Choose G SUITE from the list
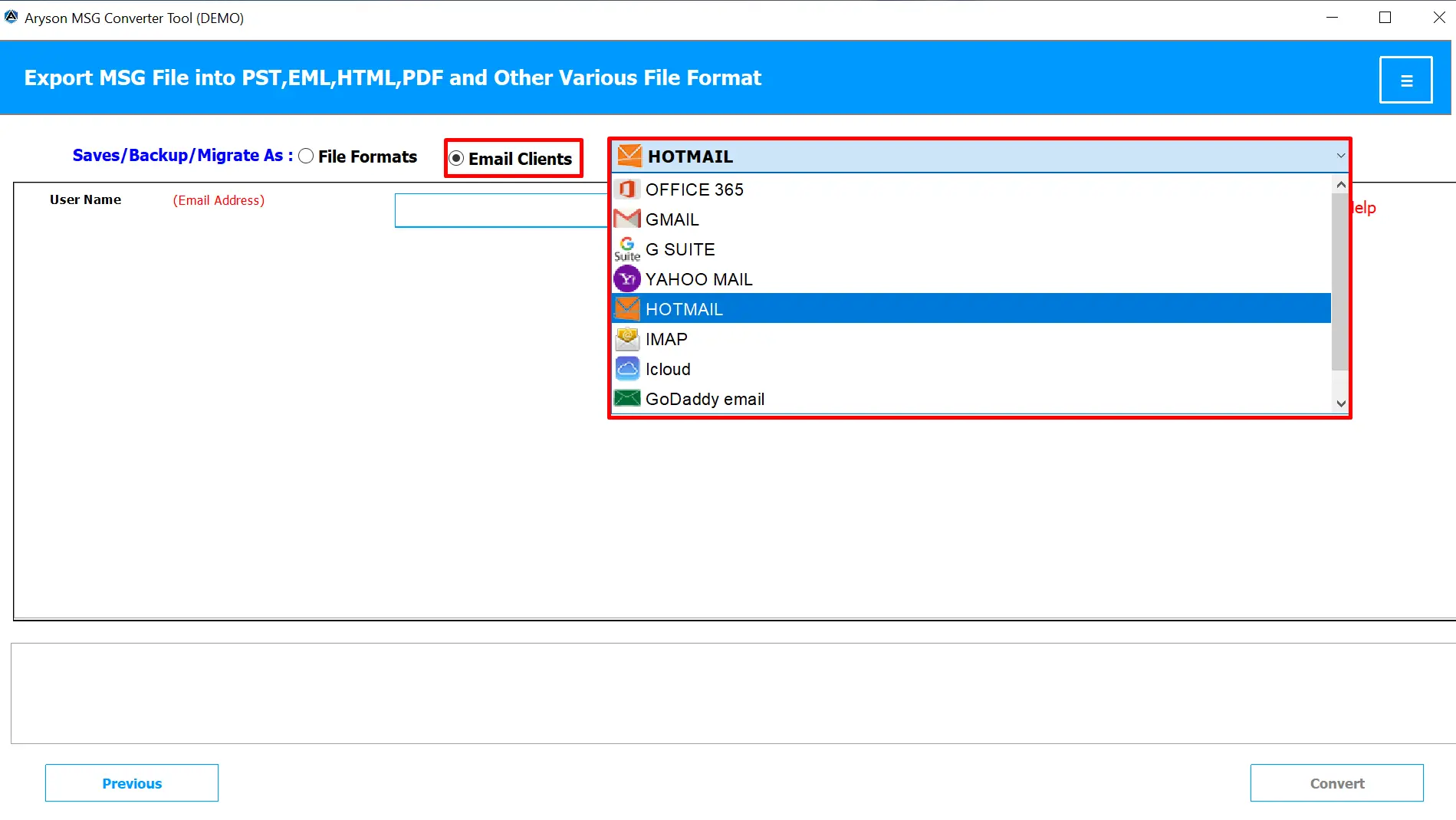1456x820 pixels. pos(971,249)
